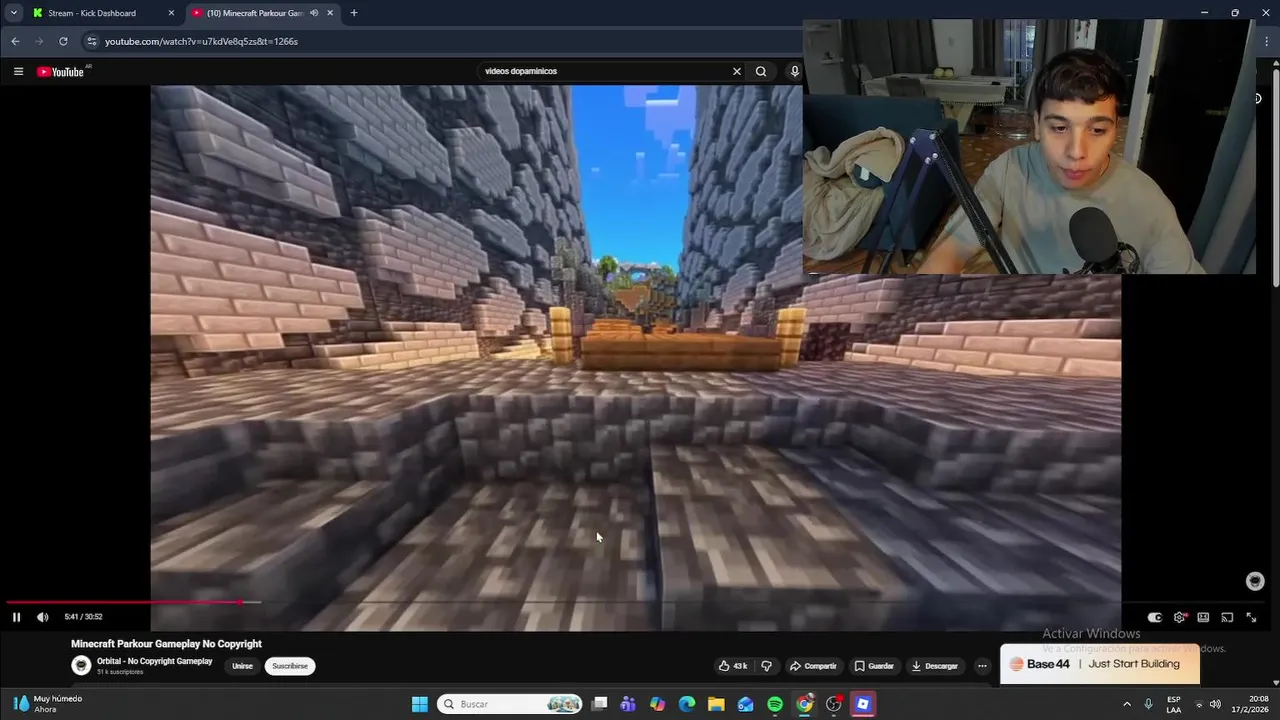Screen dimensions: 1280x720
Task: Go to the YouTube home logo
Action: pyautogui.click(x=61, y=71)
